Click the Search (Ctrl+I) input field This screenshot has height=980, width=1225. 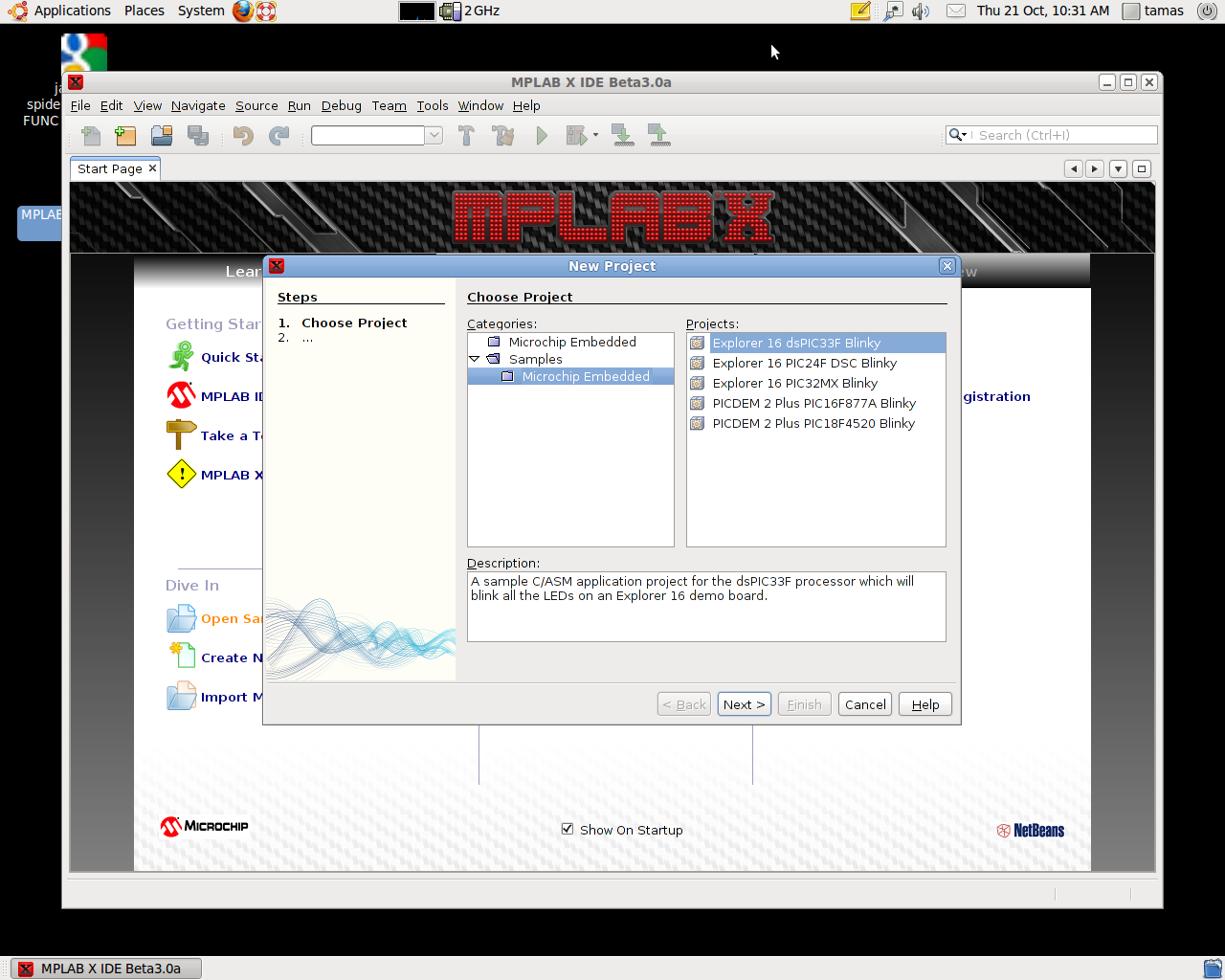[1065, 135]
